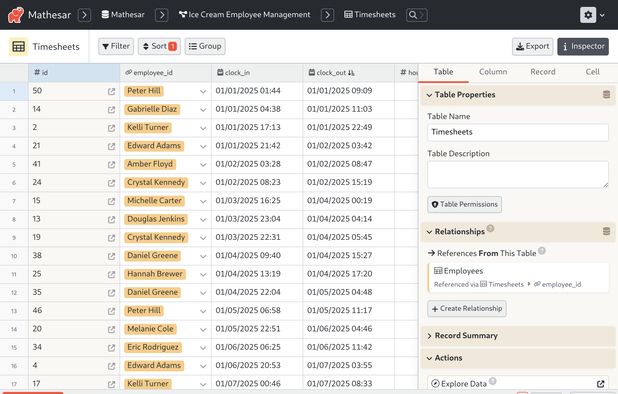Open record 20 via its link icon
This screenshot has height=394, width=618.
112,329
